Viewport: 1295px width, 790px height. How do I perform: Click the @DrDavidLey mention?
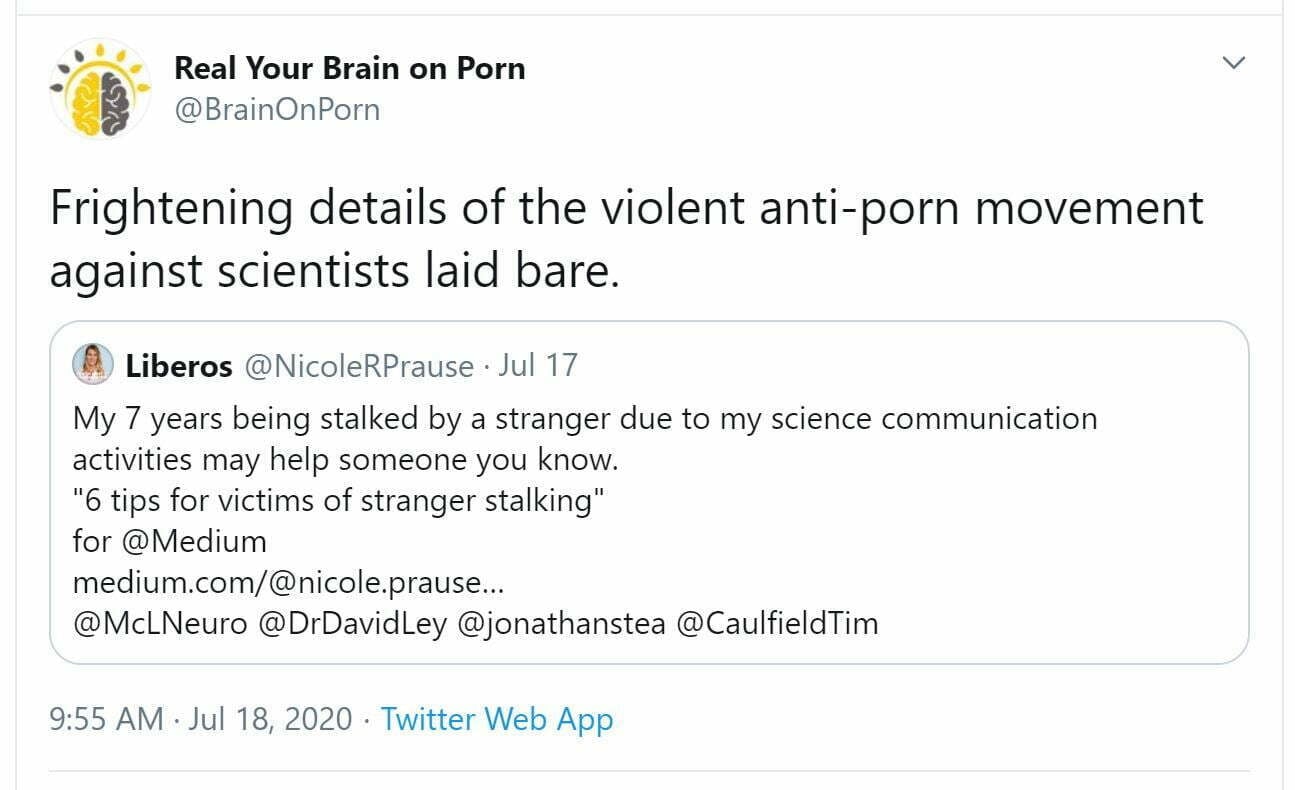352,623
